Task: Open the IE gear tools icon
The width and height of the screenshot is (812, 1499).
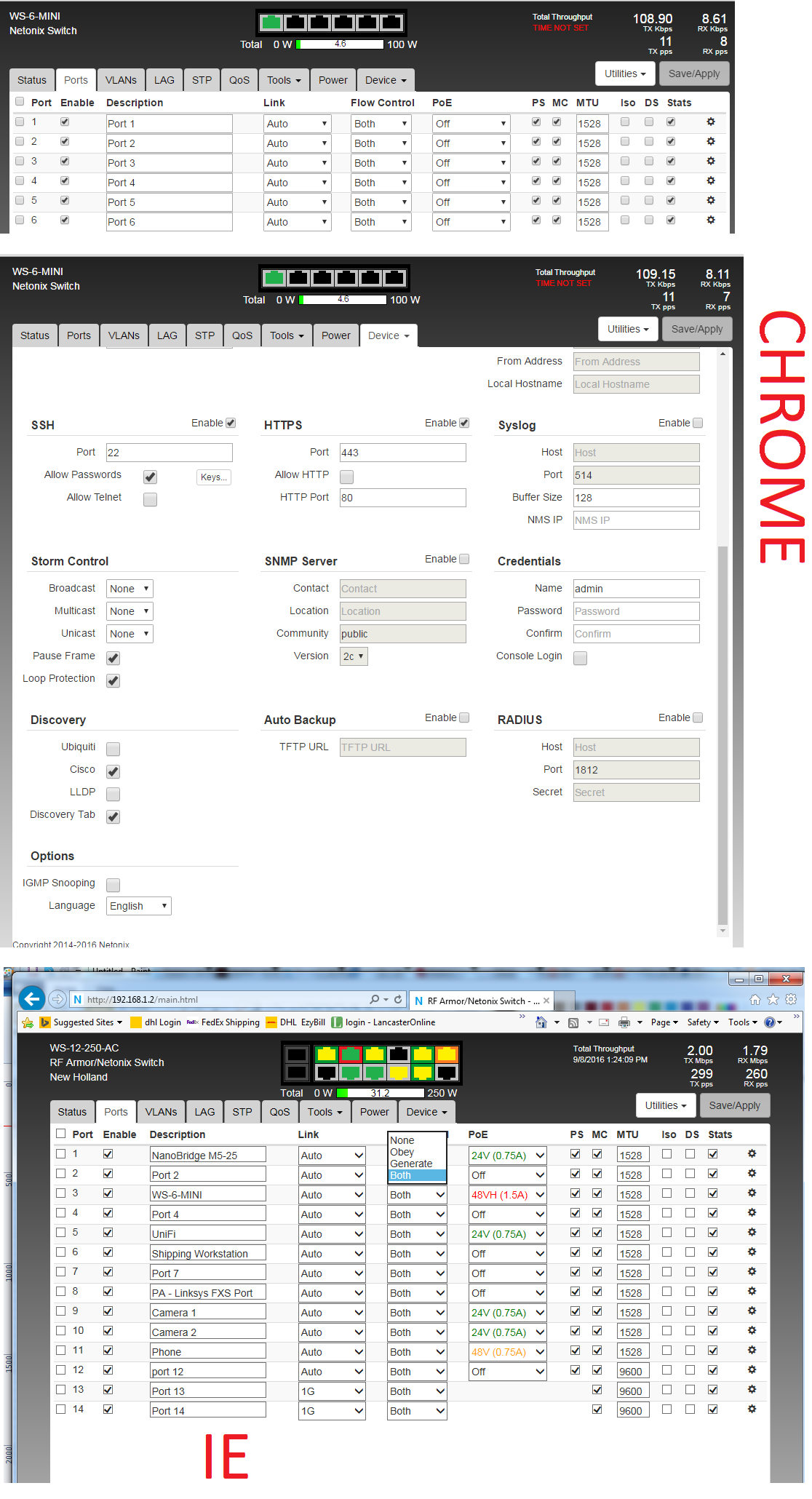Action: coord(791,999)
